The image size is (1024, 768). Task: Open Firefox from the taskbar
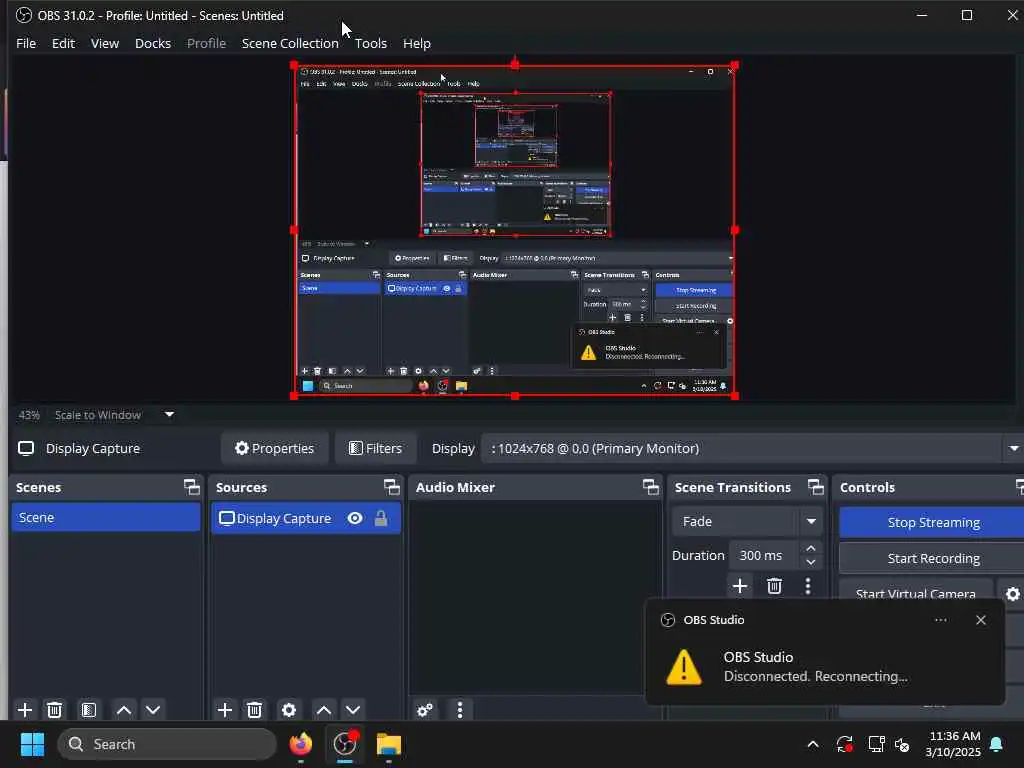pos(300,744)
